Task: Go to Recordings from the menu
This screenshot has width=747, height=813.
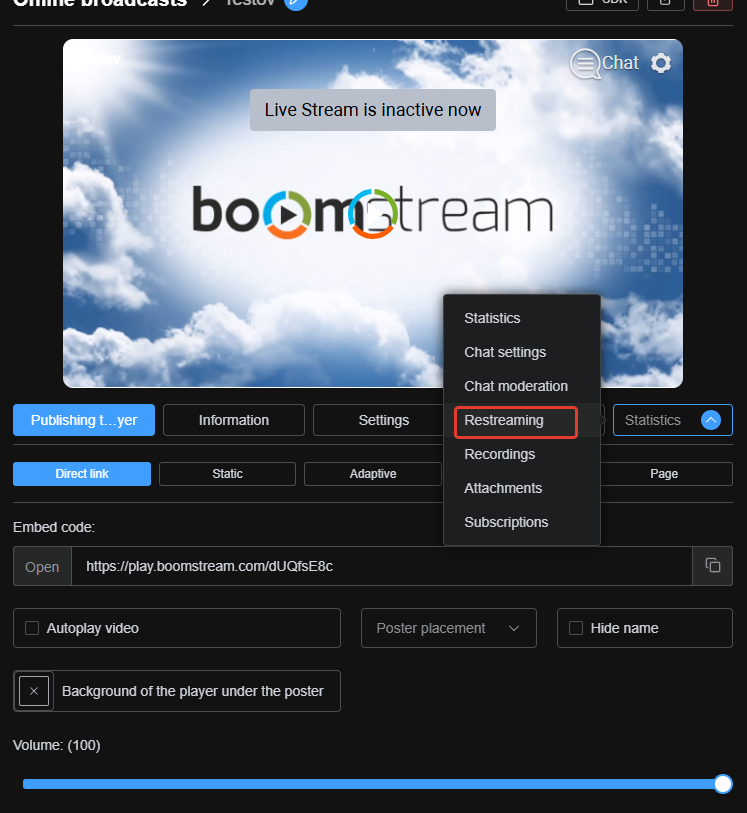Action: click(499, 454)
